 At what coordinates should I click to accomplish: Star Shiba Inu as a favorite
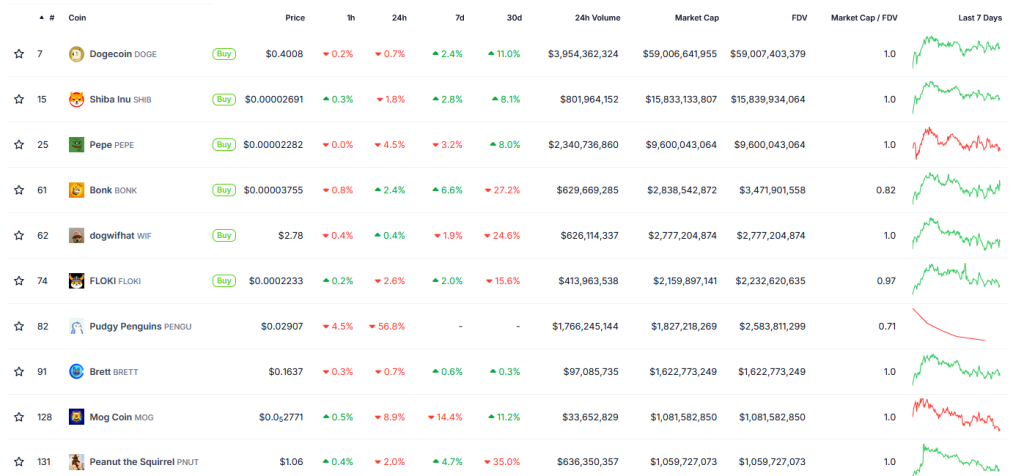click(19, 99)
